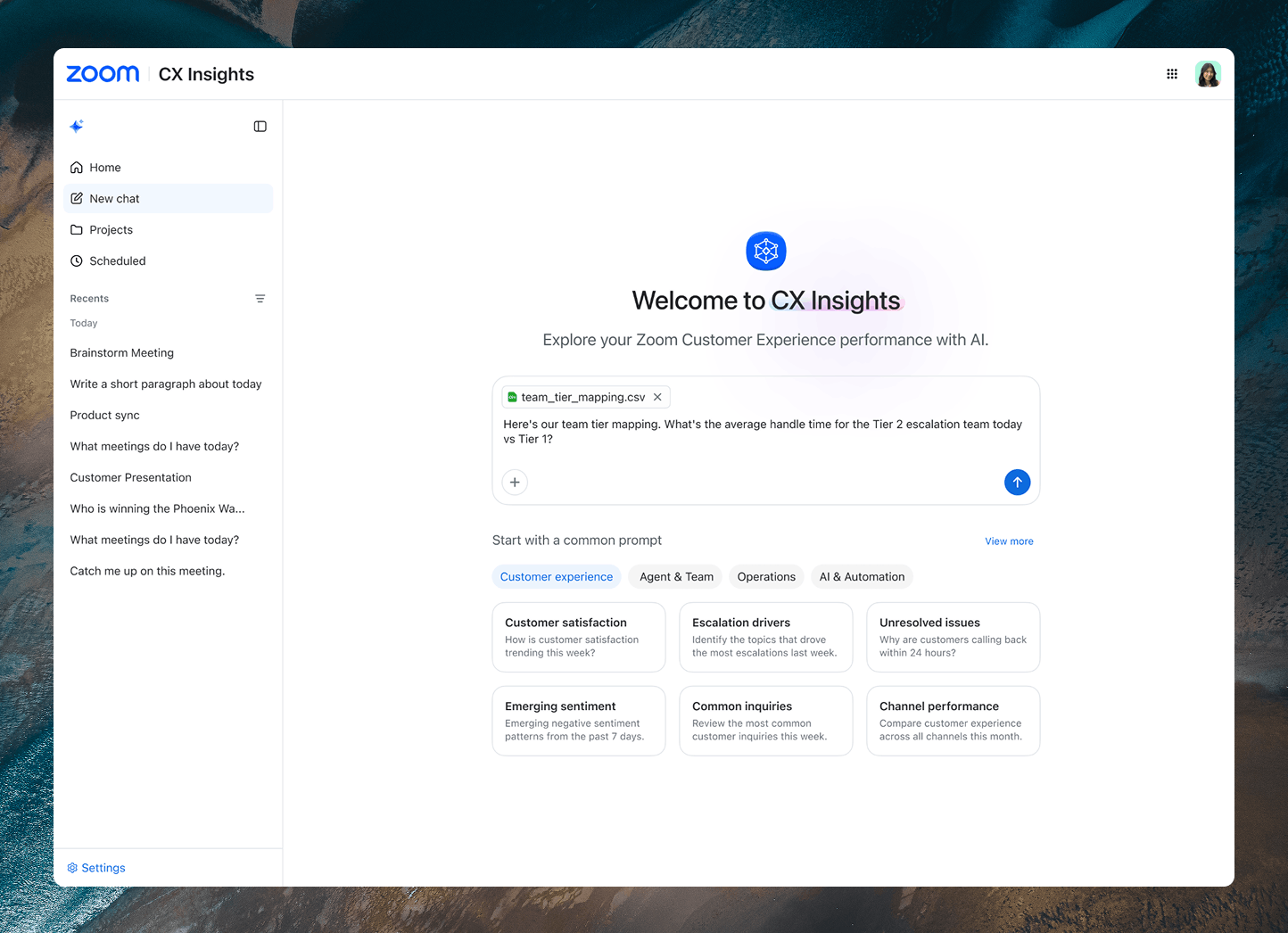
Task: Click the plus button to add attachment
Action: (x=515, y=483)
